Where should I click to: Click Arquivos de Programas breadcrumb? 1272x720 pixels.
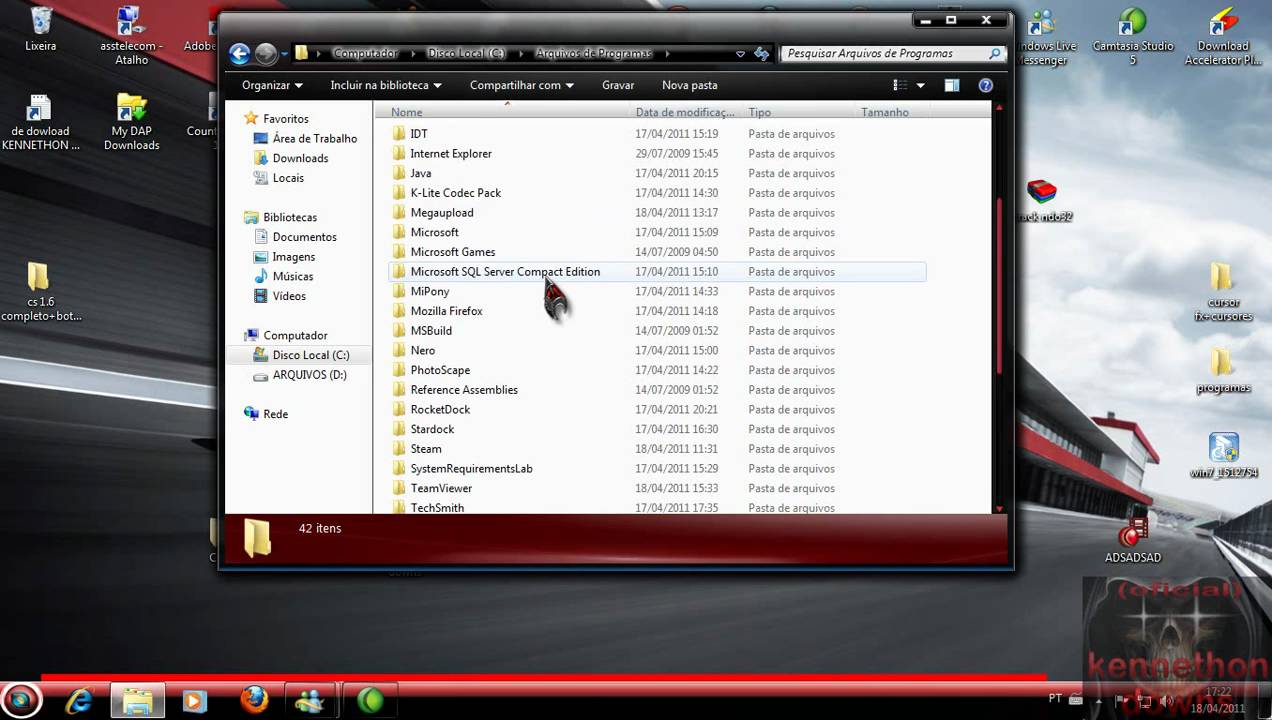[x=593, y=54]
